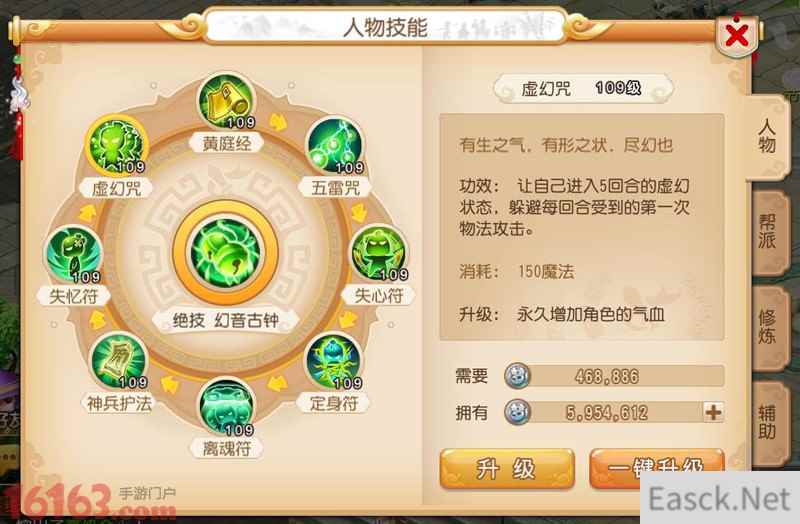Select the 黄庭经 skill icon
The image size is (800, 524).
click(x=226, y=101)
